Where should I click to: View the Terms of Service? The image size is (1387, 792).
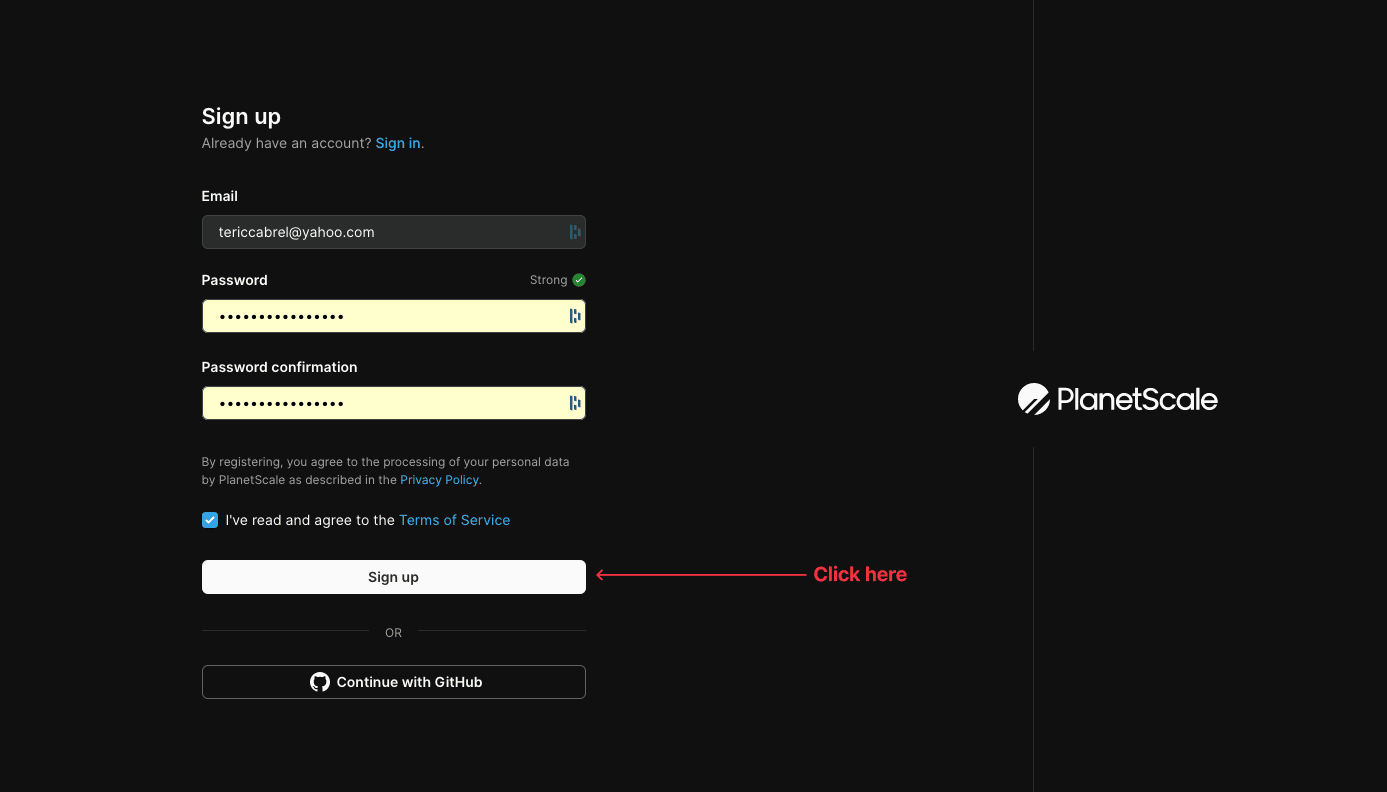(x=454, y=519)
